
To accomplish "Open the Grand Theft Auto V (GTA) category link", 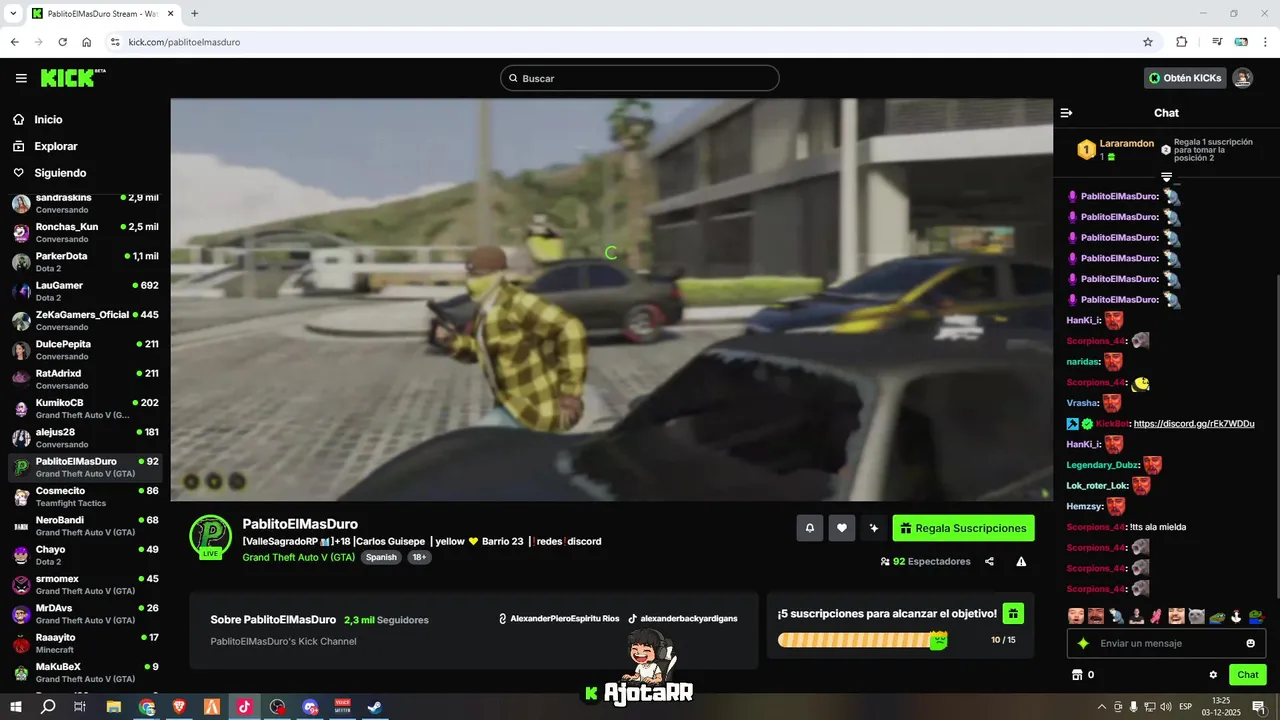I will pos(298,557).
